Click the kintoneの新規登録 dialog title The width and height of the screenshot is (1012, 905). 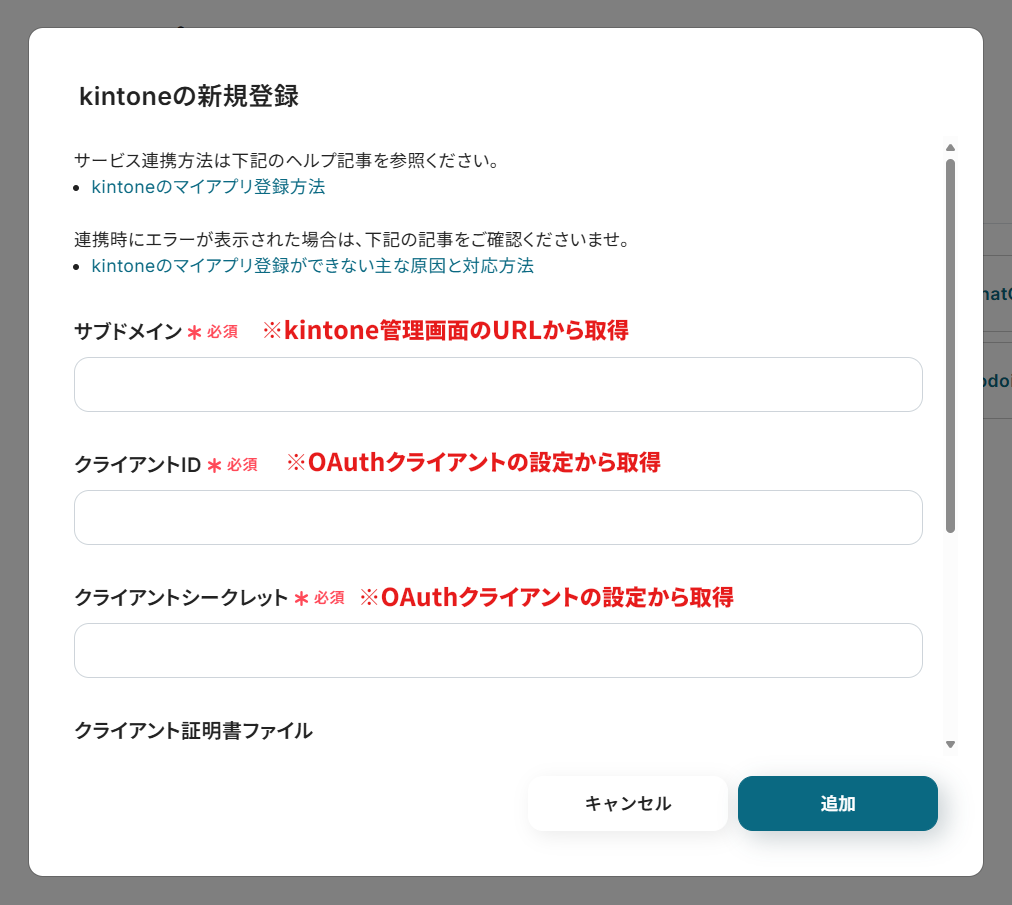pyautogui.click(x=188, y=96)
